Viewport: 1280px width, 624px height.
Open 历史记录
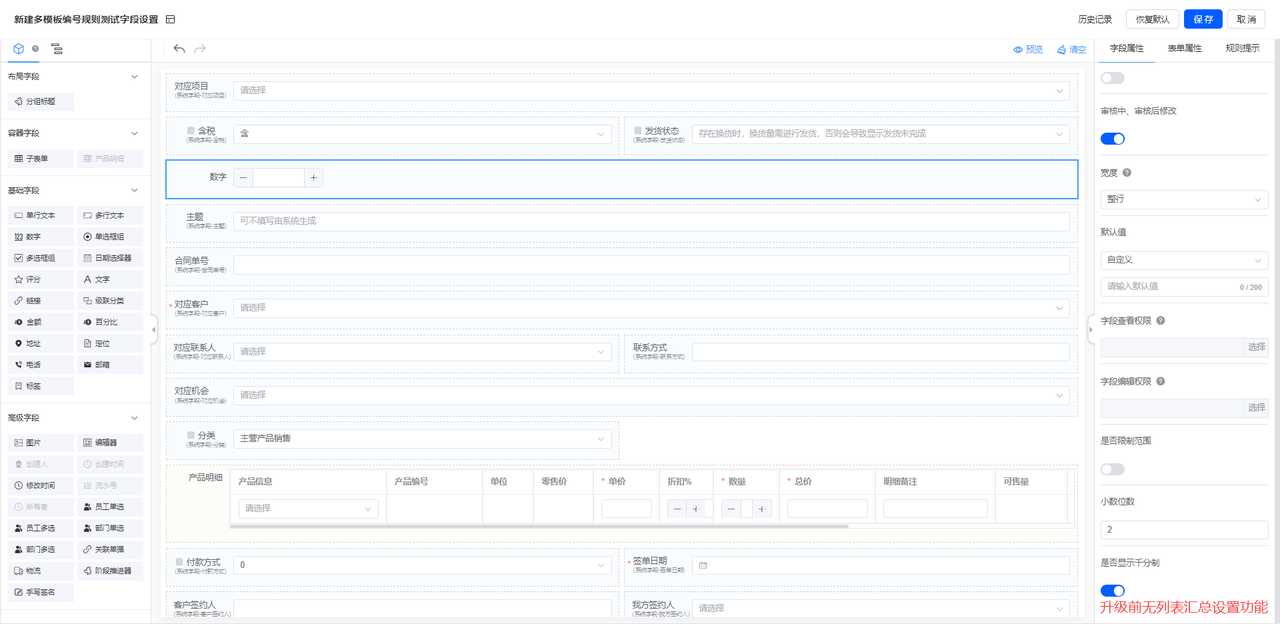pyautogui.click(x=1095, y=19)
